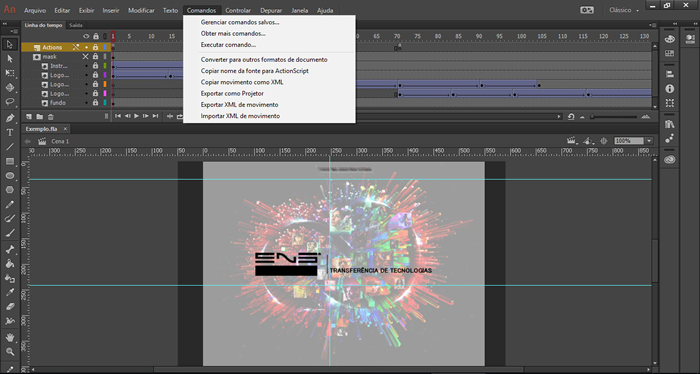700x374 pixels.
Task: Select the Zoom magnifier tool
Action: coord(10,352)
